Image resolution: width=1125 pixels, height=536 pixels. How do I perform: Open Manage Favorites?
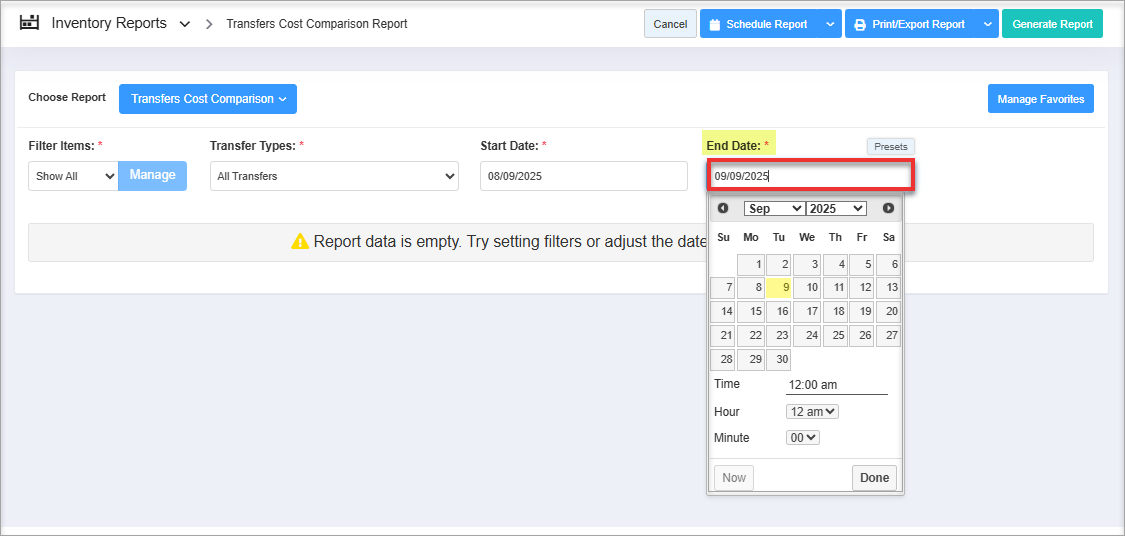coord(1040,99)
